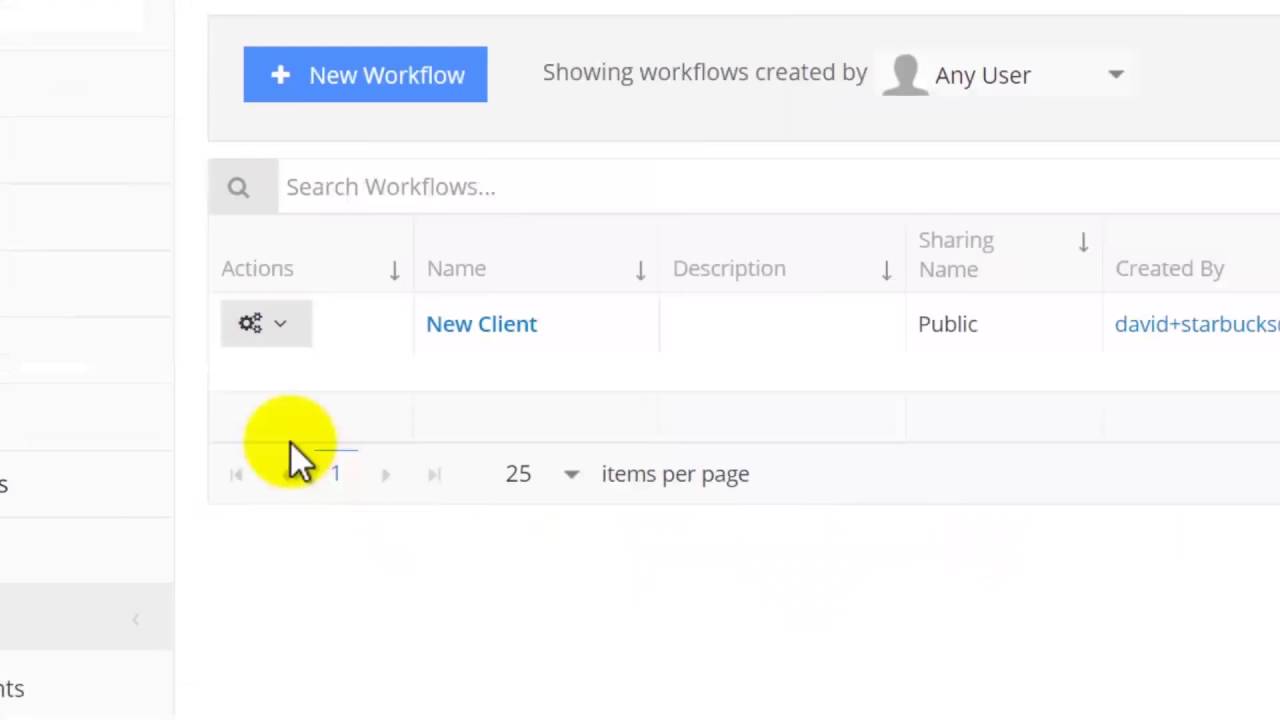Click the user avatar icon beside Any User

pos(905,75)
